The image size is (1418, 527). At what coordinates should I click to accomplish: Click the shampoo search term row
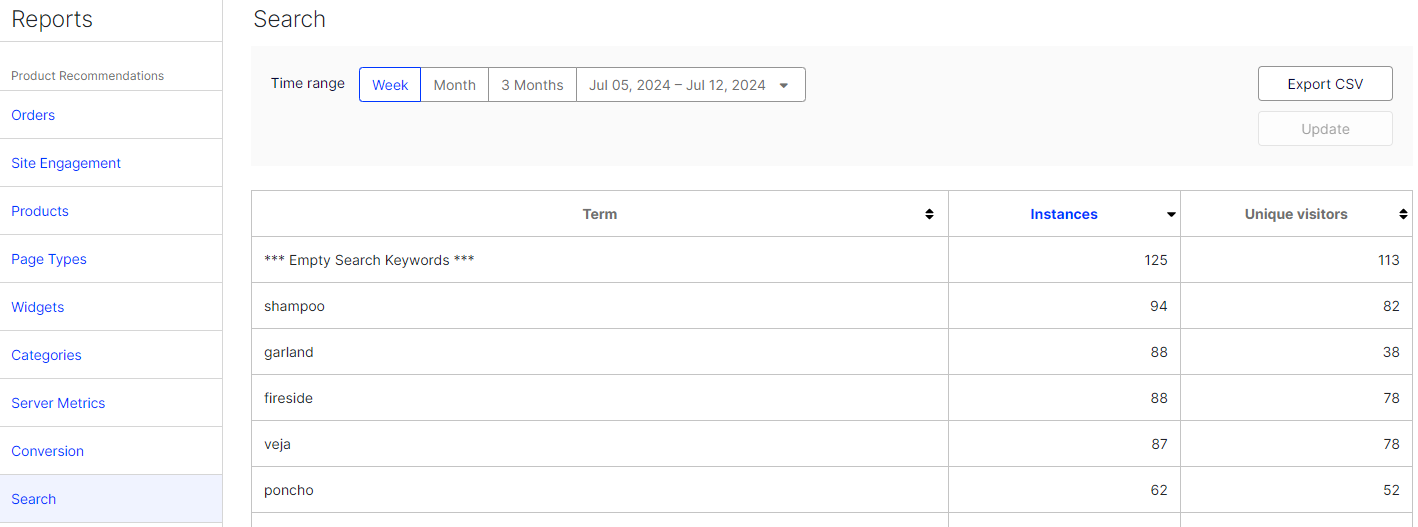(x=294, y=306)
